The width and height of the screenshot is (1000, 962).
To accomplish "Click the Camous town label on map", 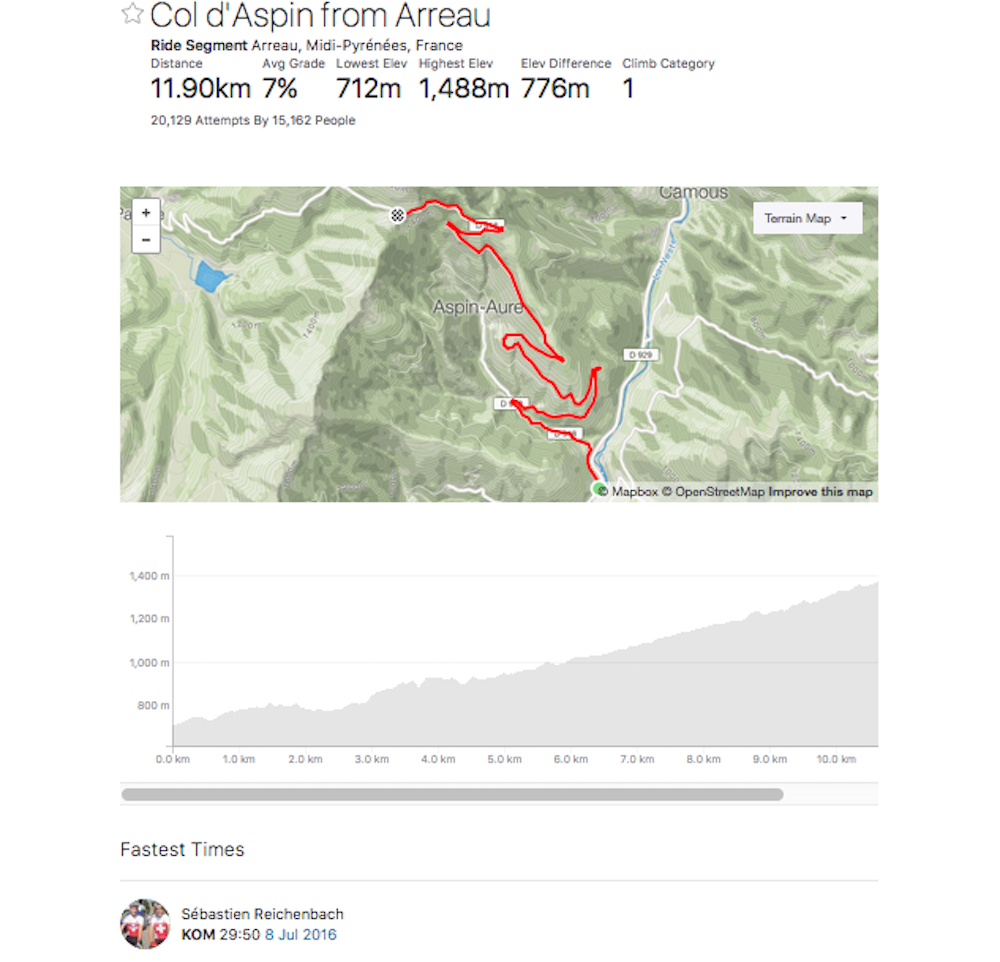I will click(693, 193).
